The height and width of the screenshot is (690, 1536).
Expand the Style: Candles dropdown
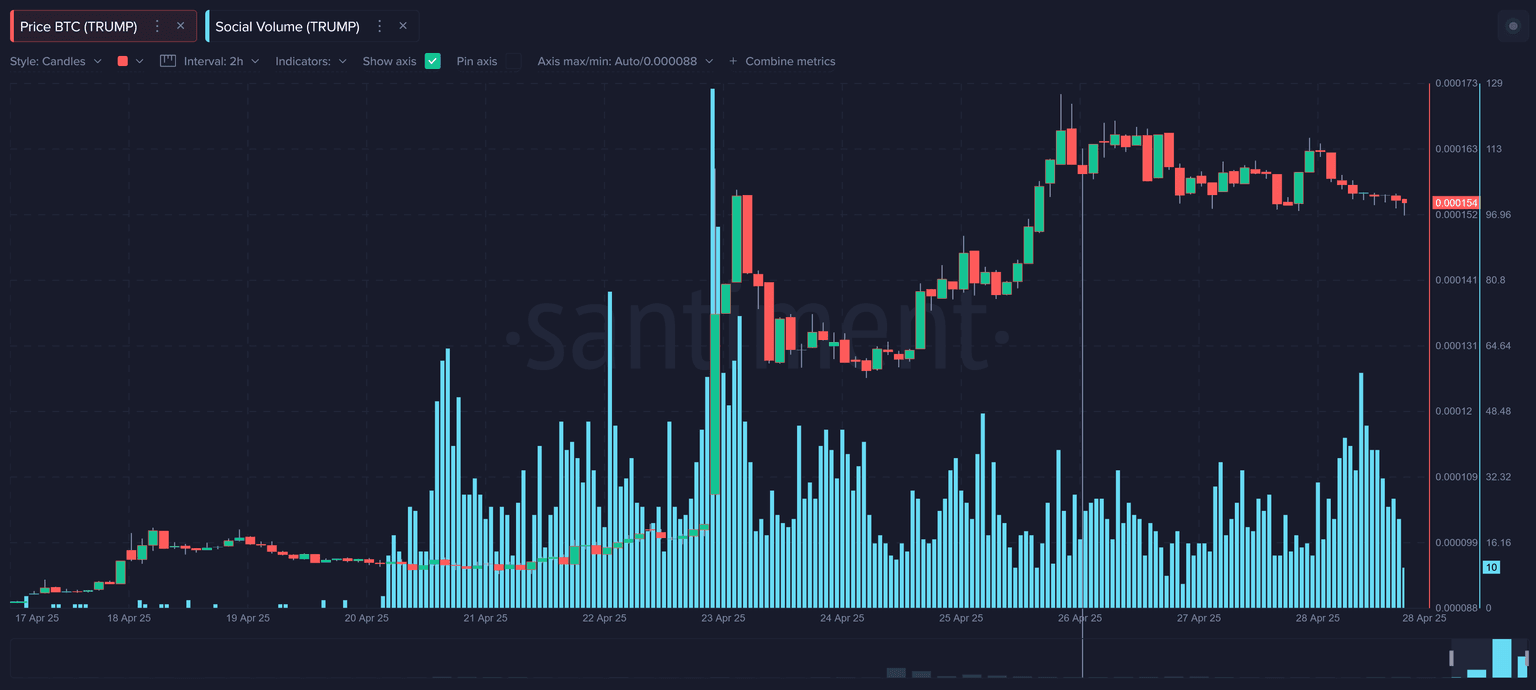[x=56, y=61]
